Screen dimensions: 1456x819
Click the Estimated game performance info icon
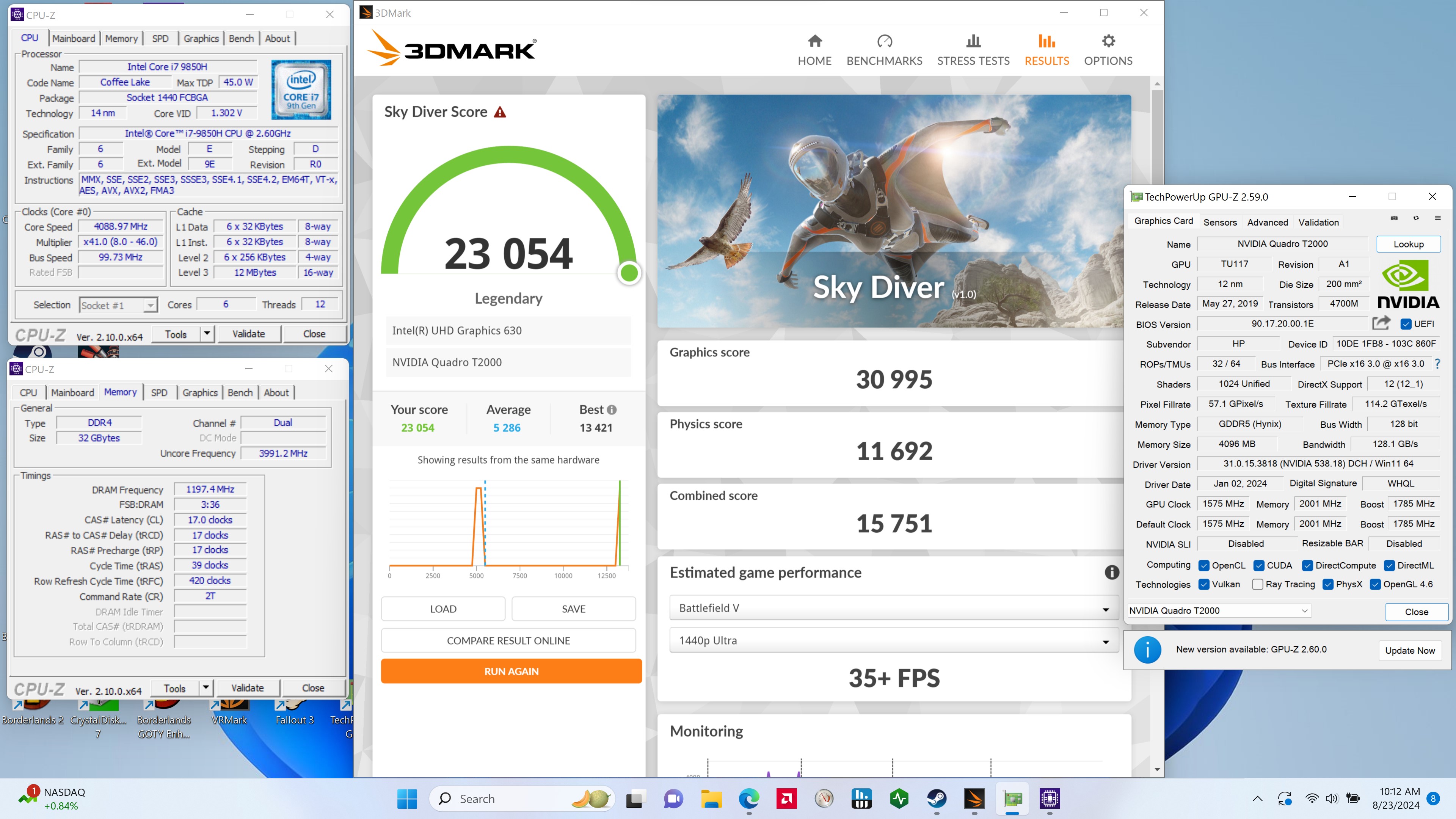point(1111,573)
